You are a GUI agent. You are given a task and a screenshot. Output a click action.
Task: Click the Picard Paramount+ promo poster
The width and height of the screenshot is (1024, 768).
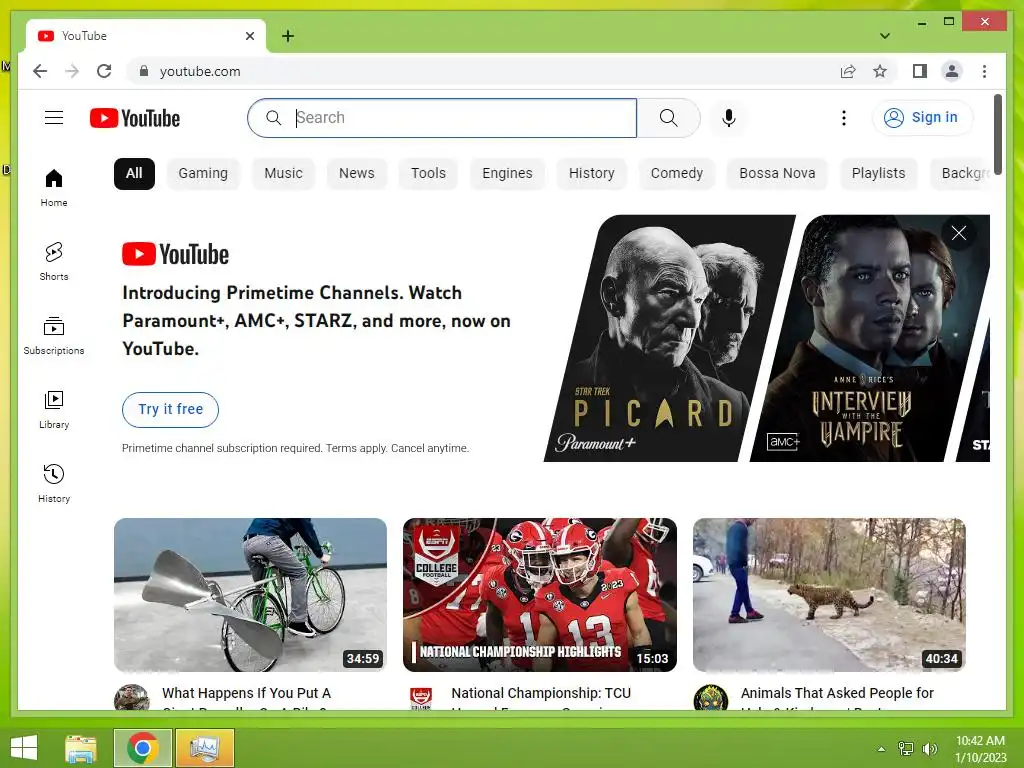(x=669, y=338)
